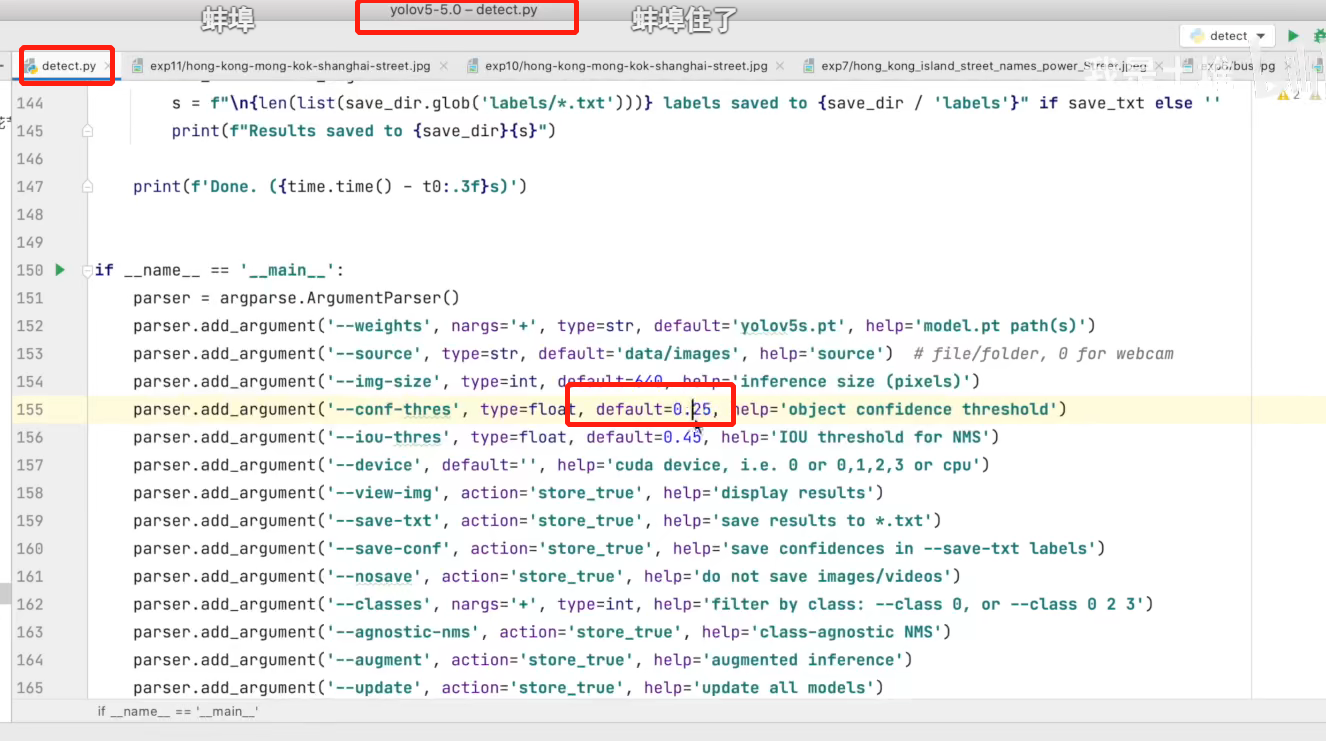Image resolution: width=1326 pixels, height=741 pixels.
Task: Close the exp7 power_Street.jpeg tab
Action: pos(1158,66)
